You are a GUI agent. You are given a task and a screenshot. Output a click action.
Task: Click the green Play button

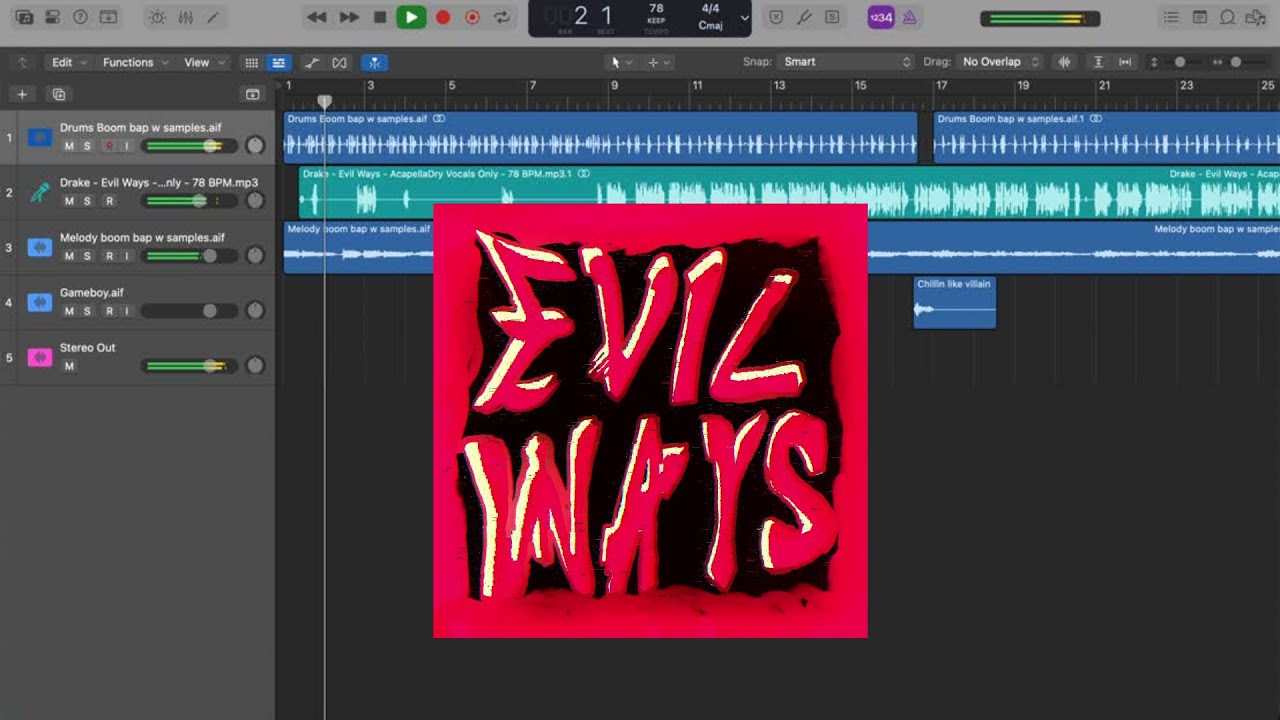(411, 17)
